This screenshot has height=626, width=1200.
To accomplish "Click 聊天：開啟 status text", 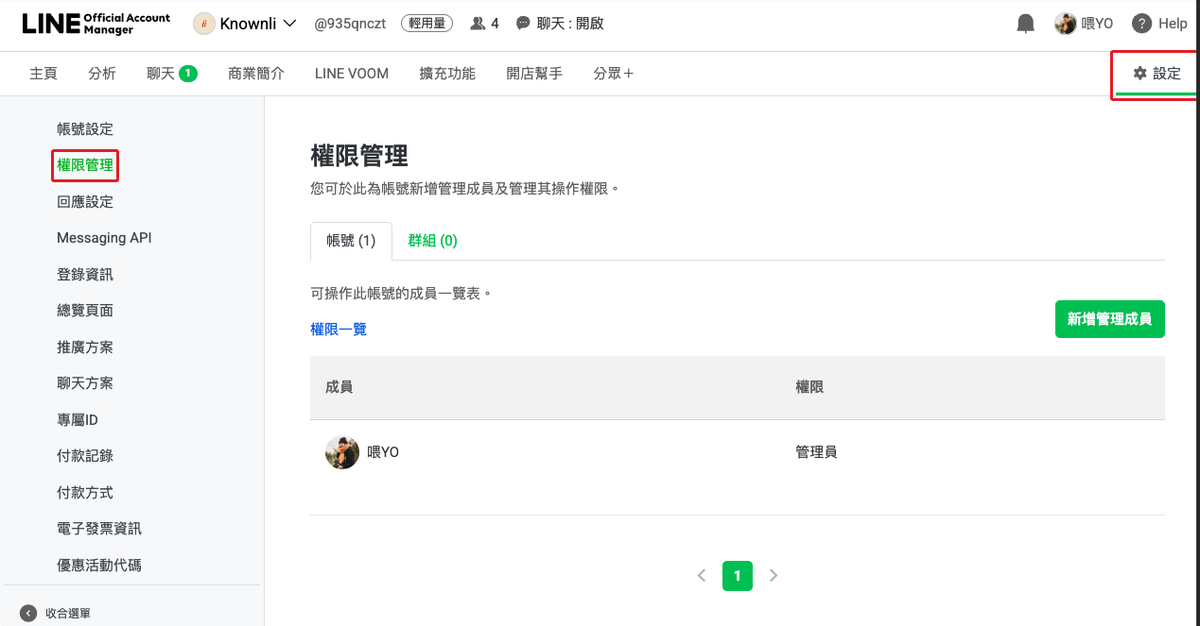I will [x=570, y=23].
